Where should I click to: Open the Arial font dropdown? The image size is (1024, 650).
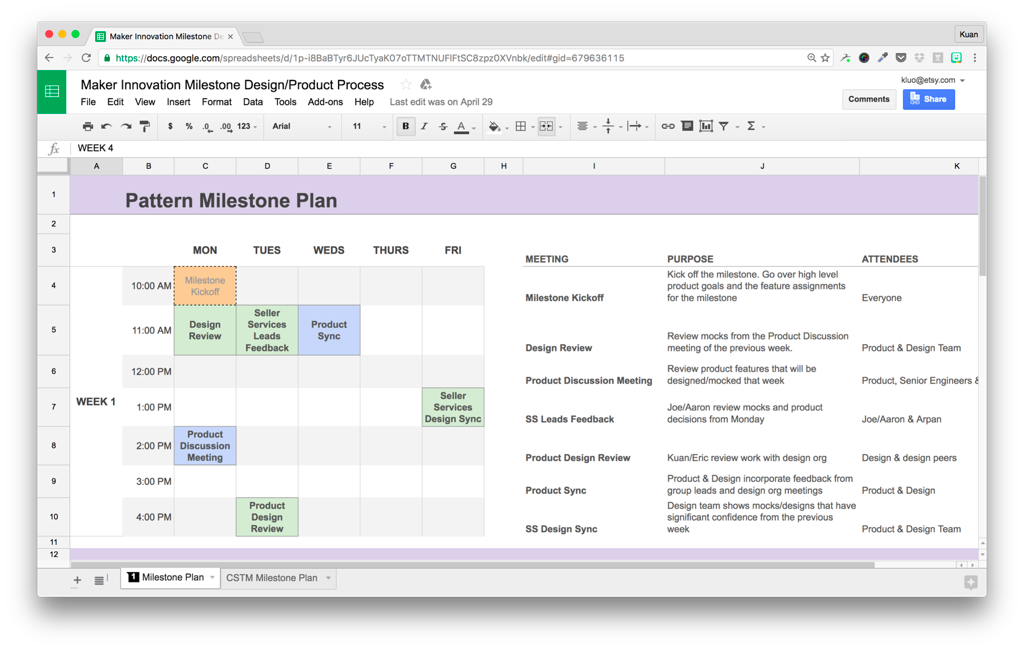tap(302, 126)
